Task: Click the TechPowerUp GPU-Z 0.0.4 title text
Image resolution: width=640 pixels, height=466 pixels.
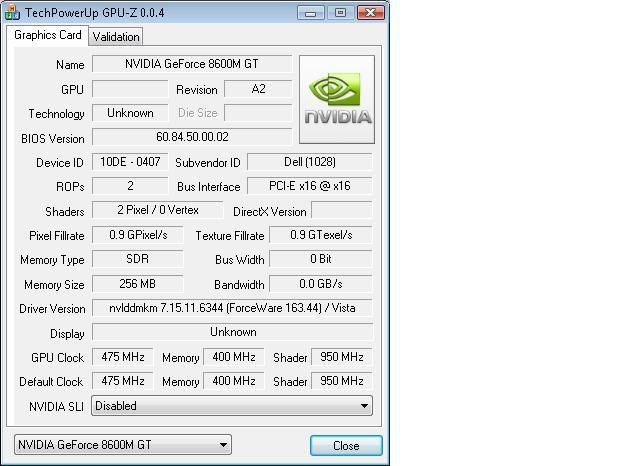Action: point(95,13)
